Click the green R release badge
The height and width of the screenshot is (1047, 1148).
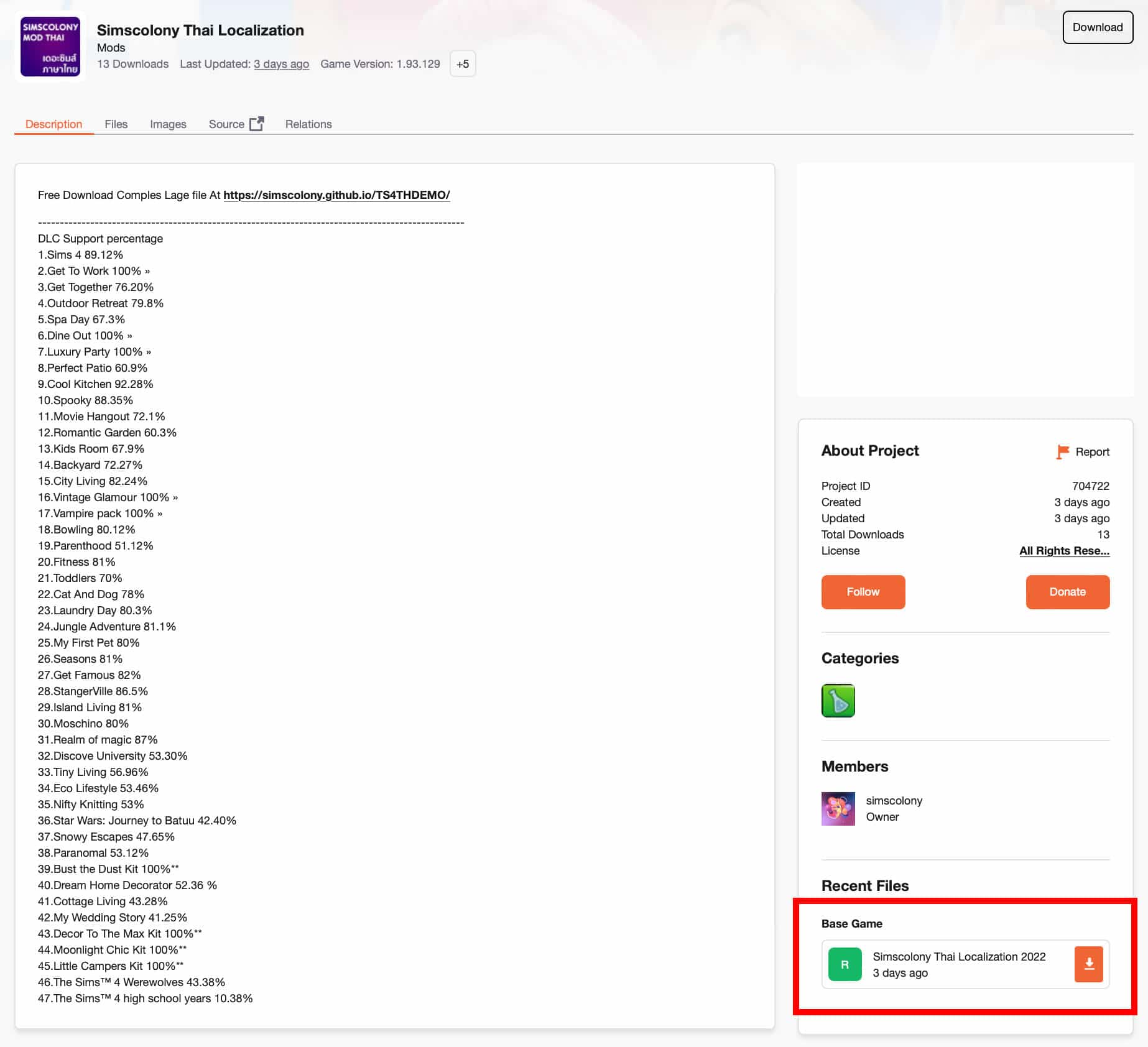845,964
